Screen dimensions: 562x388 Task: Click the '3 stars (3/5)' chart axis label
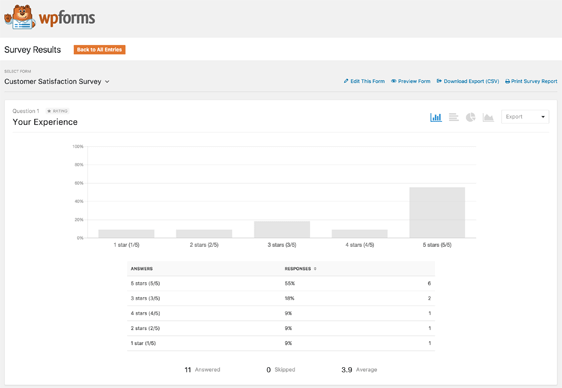point(282,245)
